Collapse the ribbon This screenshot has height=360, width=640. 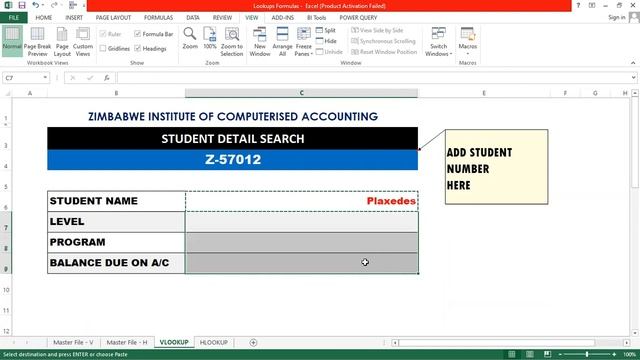pos(633,63)
